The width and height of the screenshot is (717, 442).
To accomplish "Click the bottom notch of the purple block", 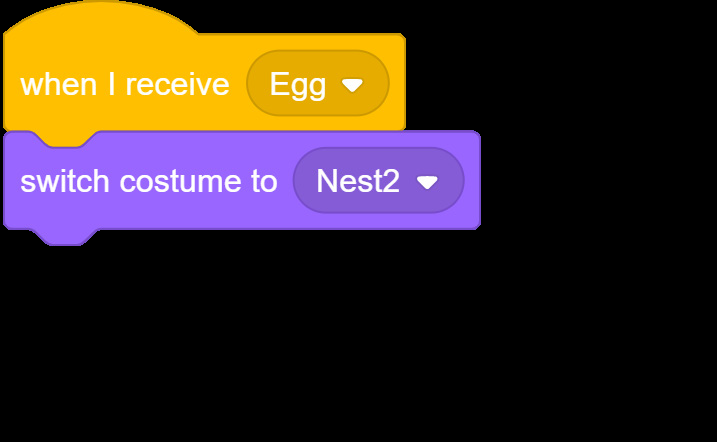I will [66, 237].
